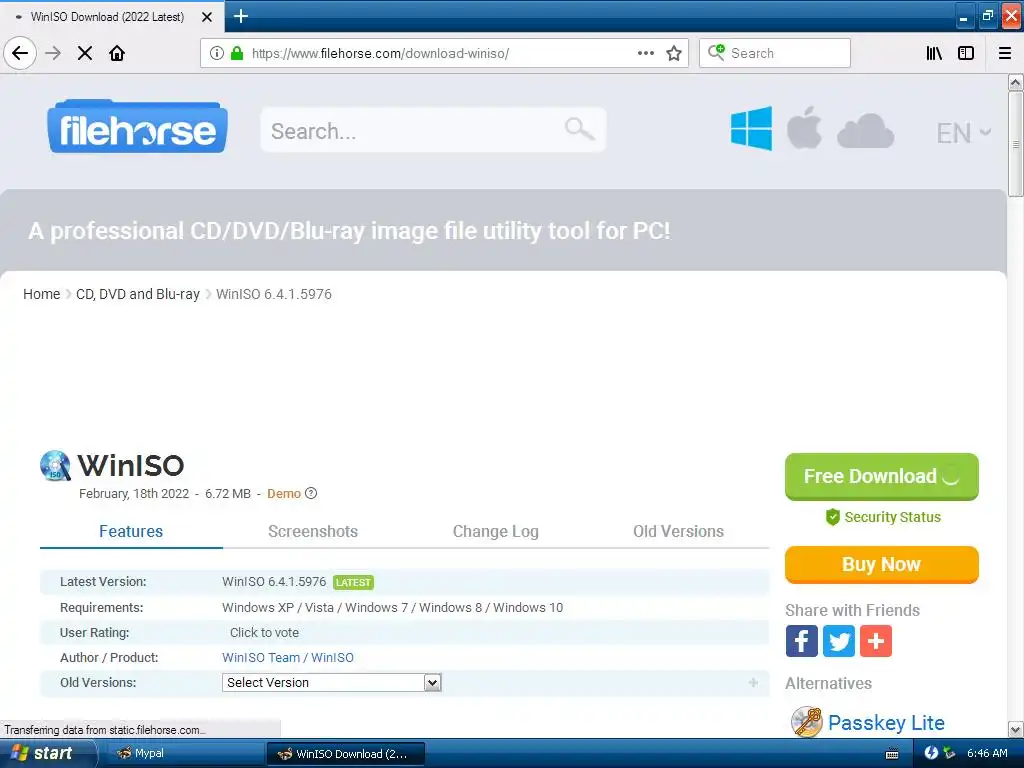Viewport: 1024px width, 768px height.
Task: Click the URL address bar
Action: tap(444, 53)
